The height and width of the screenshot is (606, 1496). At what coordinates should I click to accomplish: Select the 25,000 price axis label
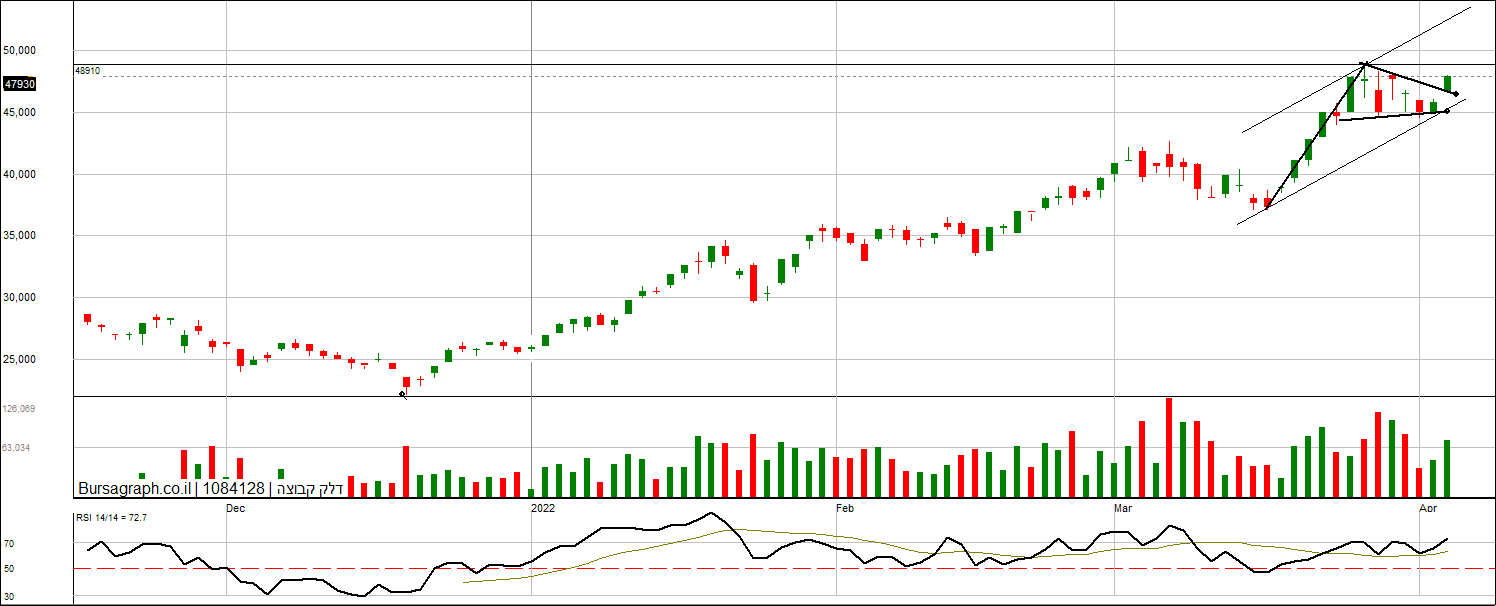tap(20, 360)
